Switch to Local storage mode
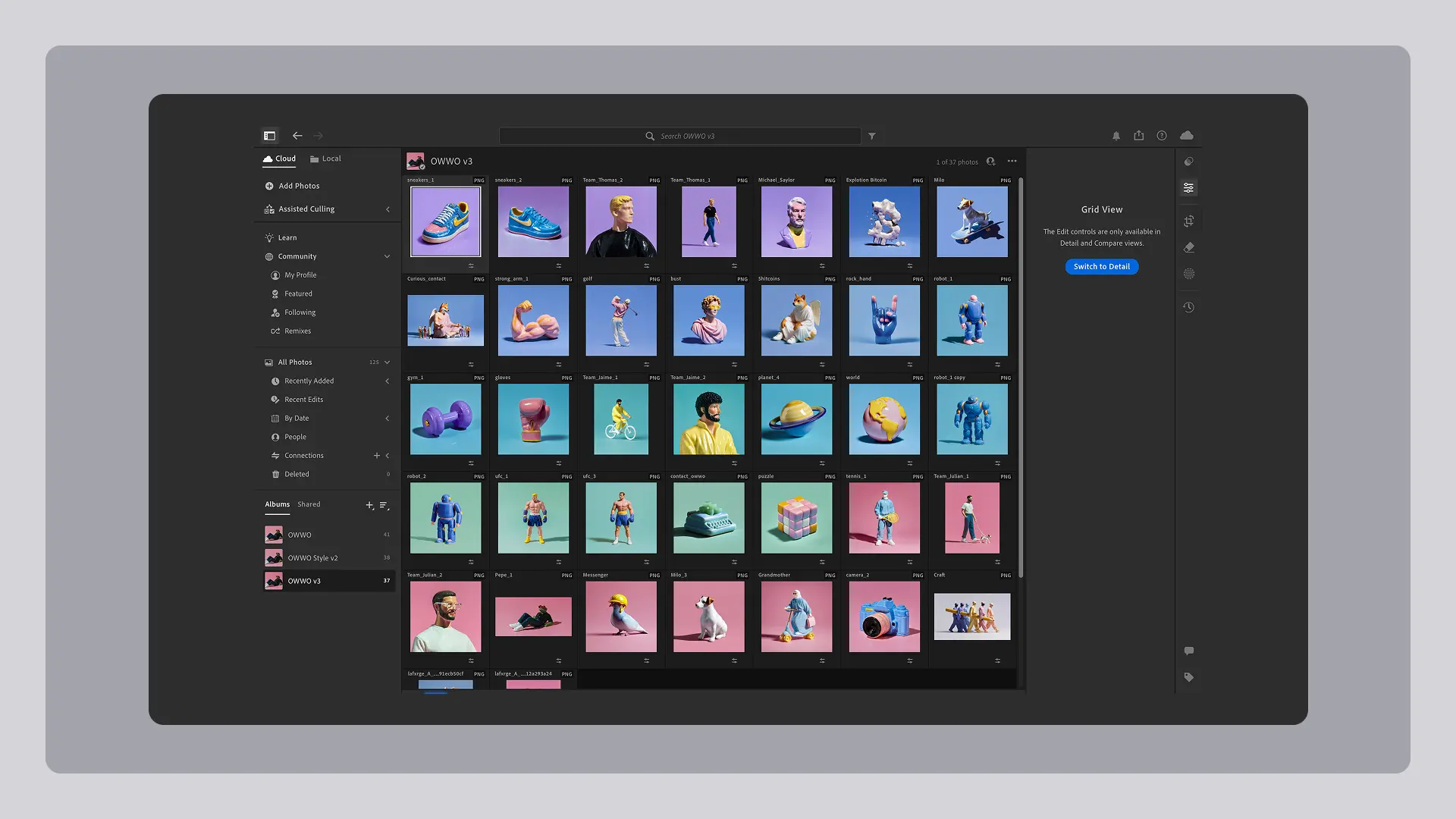 (325, 158)
